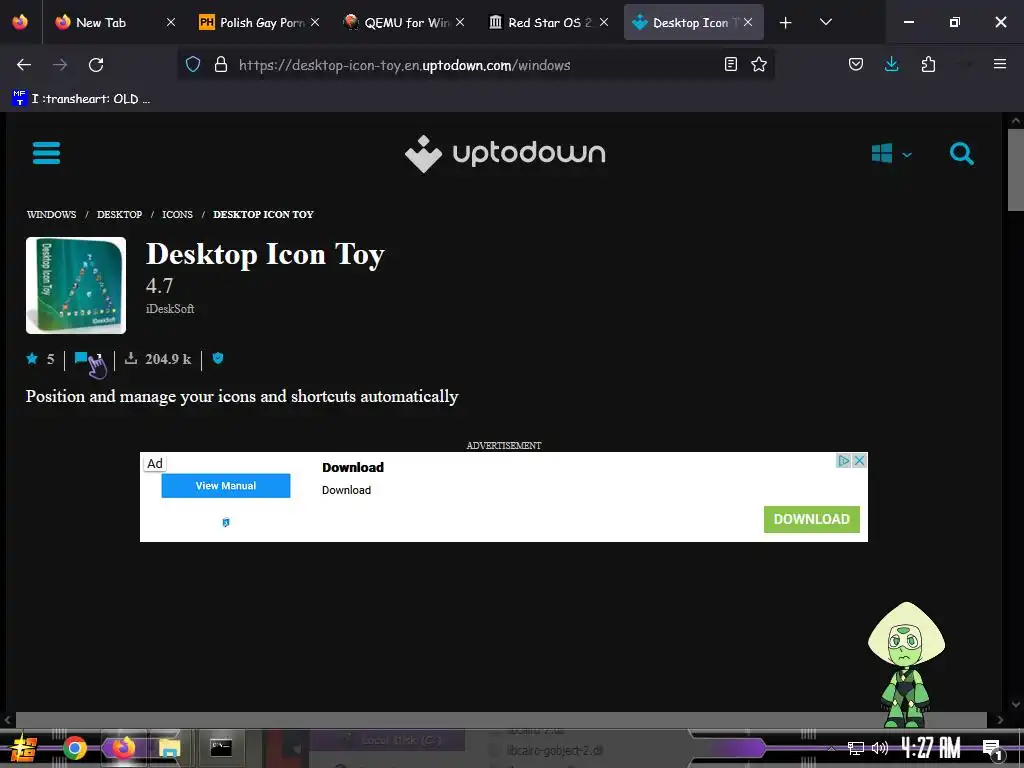
Task: Launch Google Chrome from the taskbar
Action: [x=74, y=748]
